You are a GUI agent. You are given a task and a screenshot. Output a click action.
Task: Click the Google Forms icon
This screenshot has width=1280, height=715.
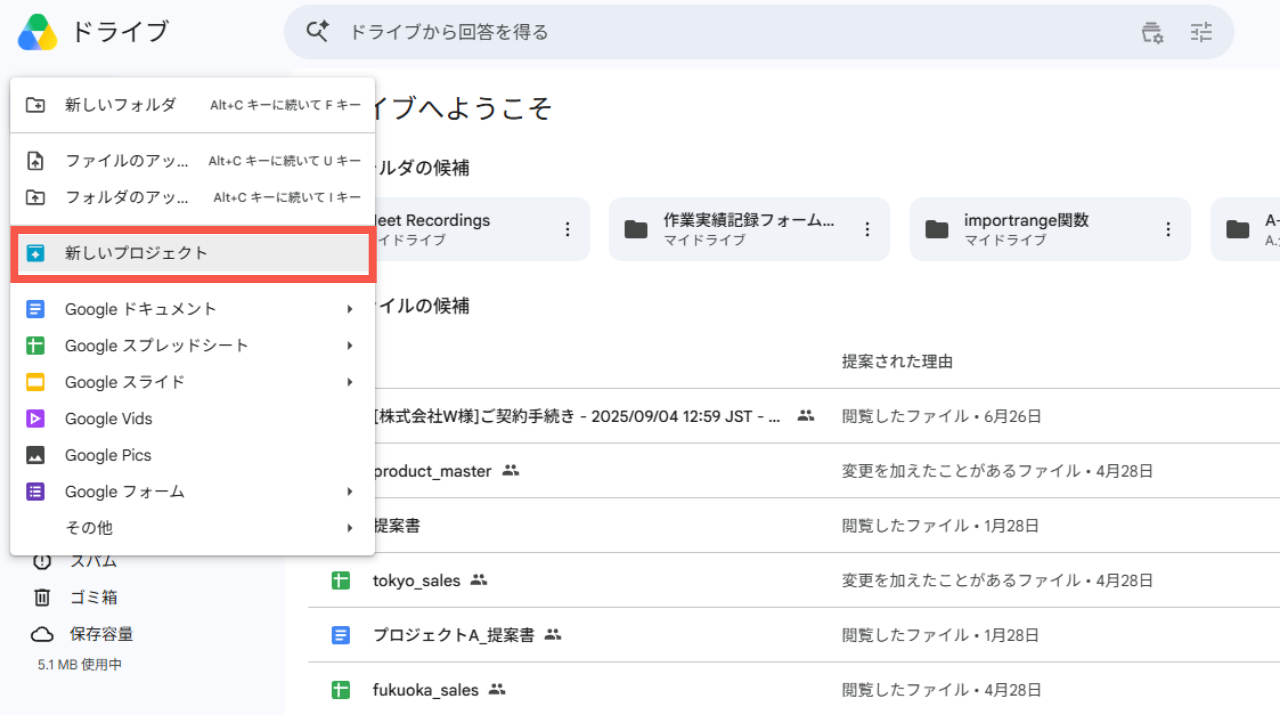tap(35, 491)
